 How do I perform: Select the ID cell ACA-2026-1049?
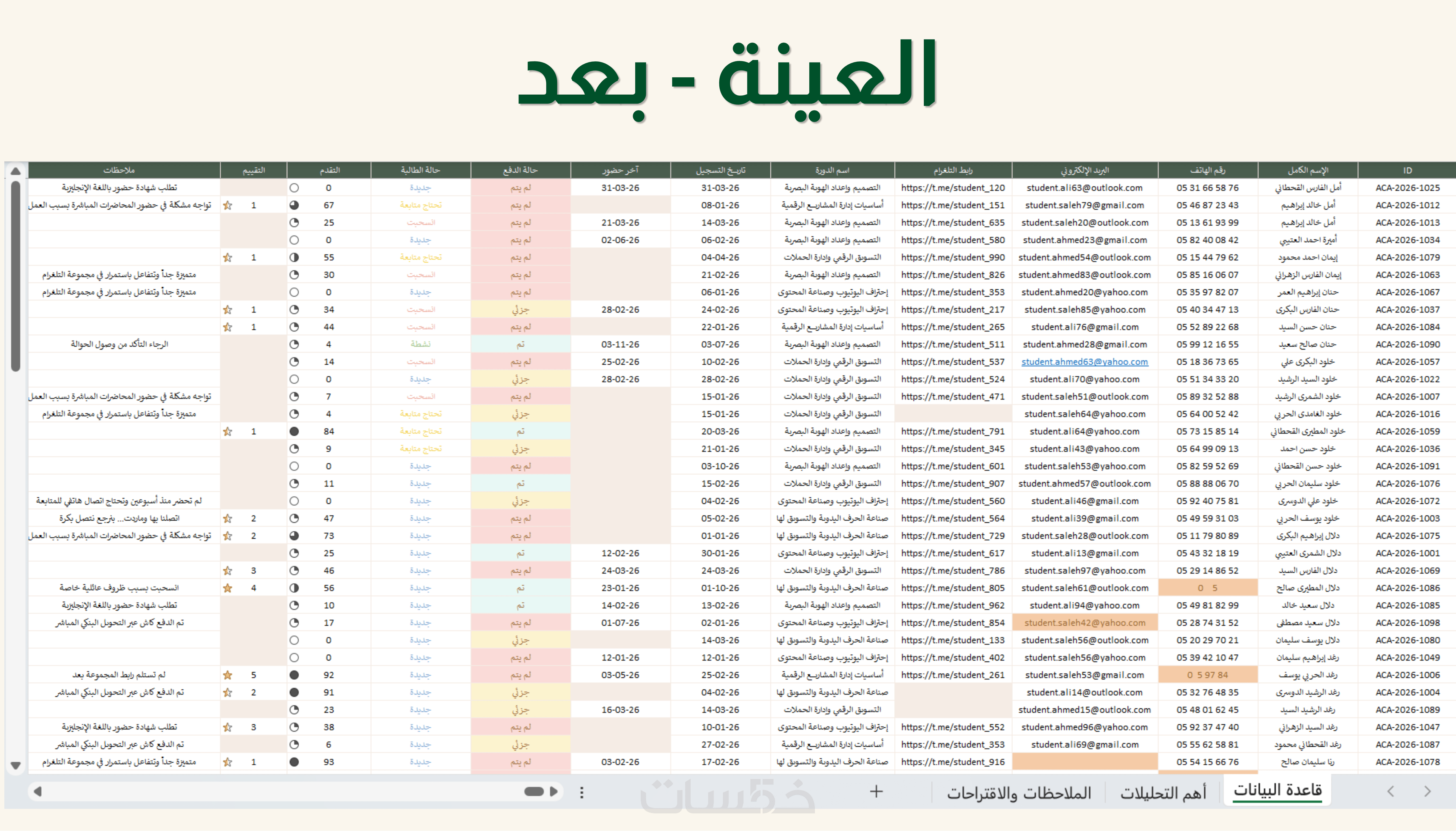[1407, 657]
